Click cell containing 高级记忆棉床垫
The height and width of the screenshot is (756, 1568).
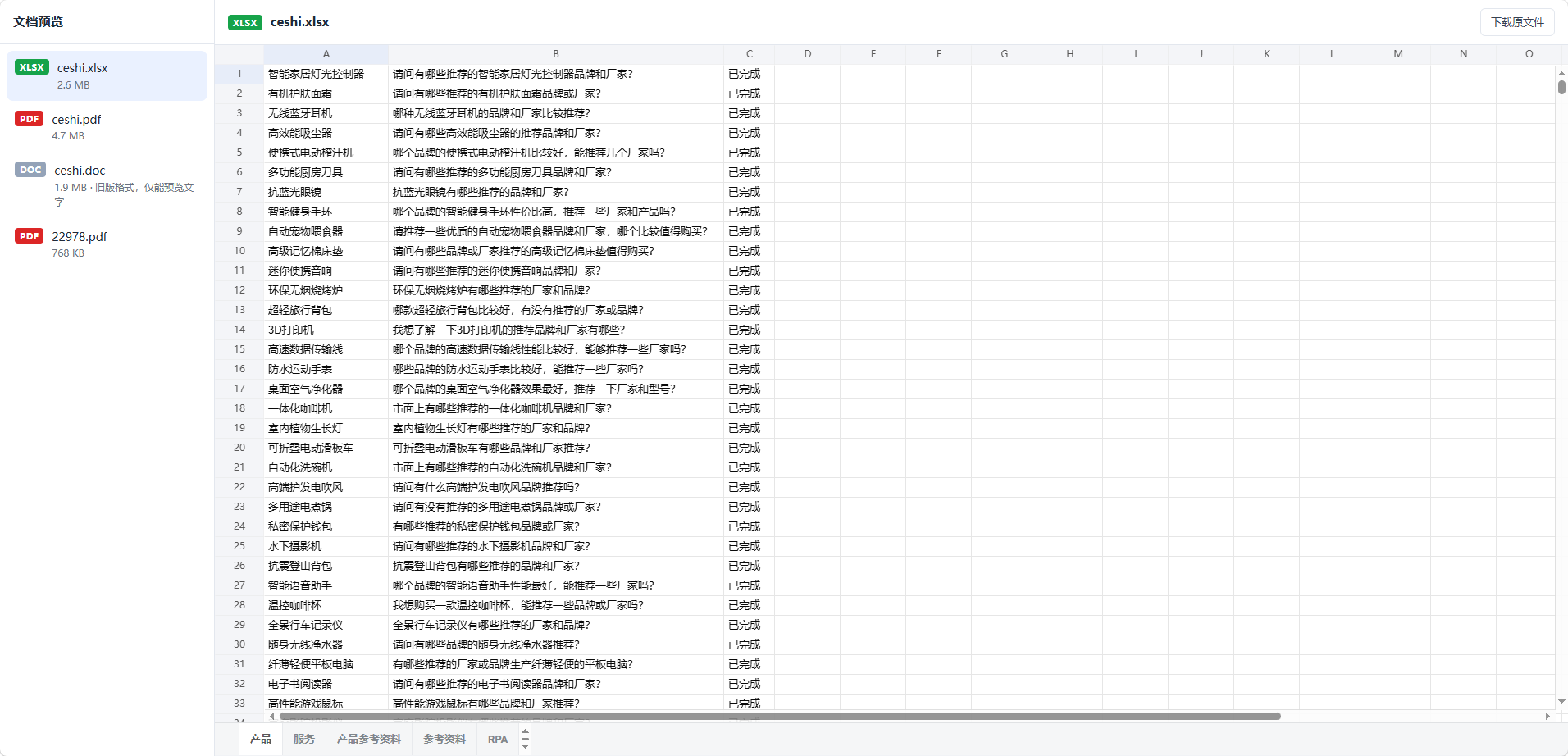(326, 251)
